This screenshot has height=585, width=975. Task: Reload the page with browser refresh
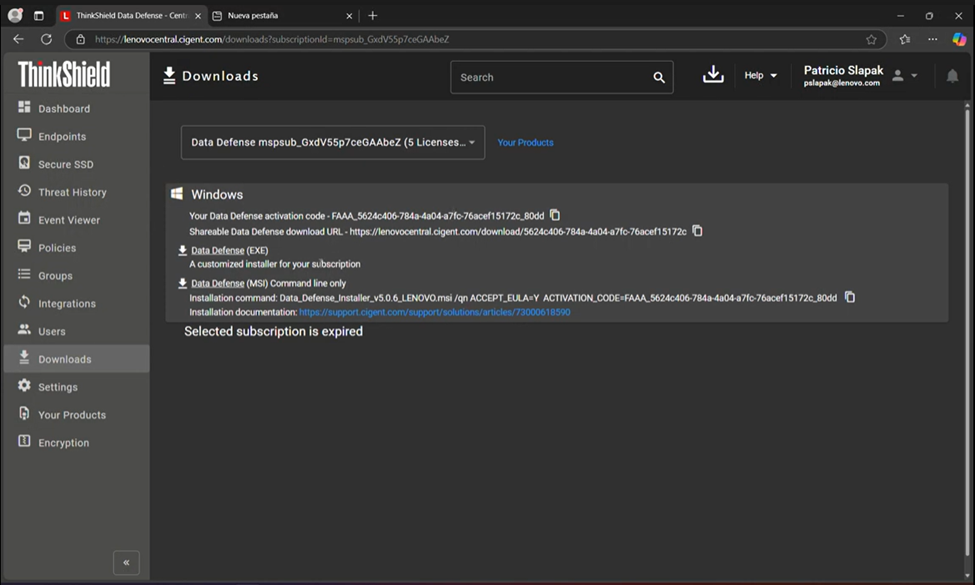pos(47,39)
